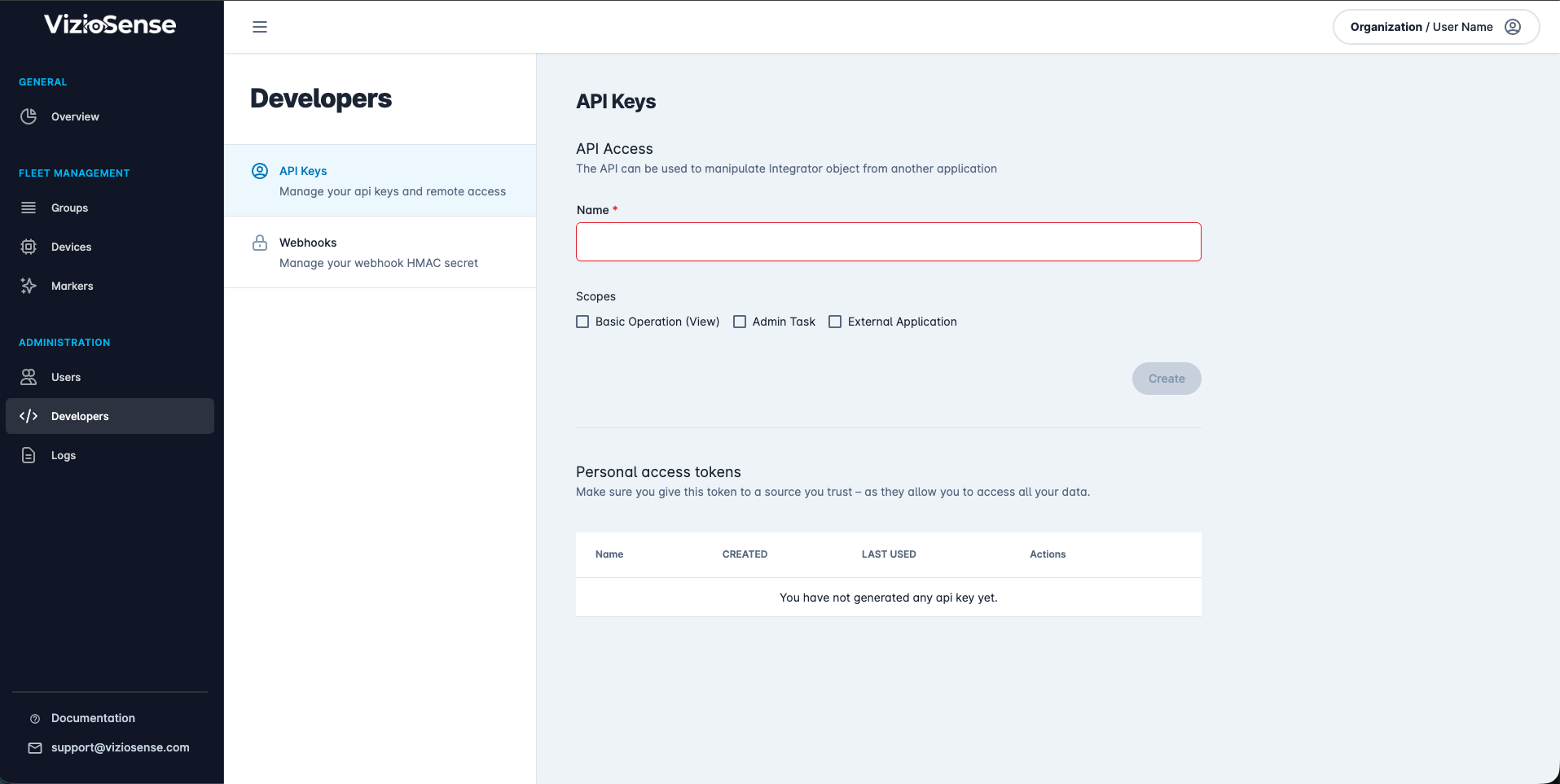Screen dimensions: 1560x784
Task: Click 'You have not generated any api key yet.'
Action: click(889, 598)
